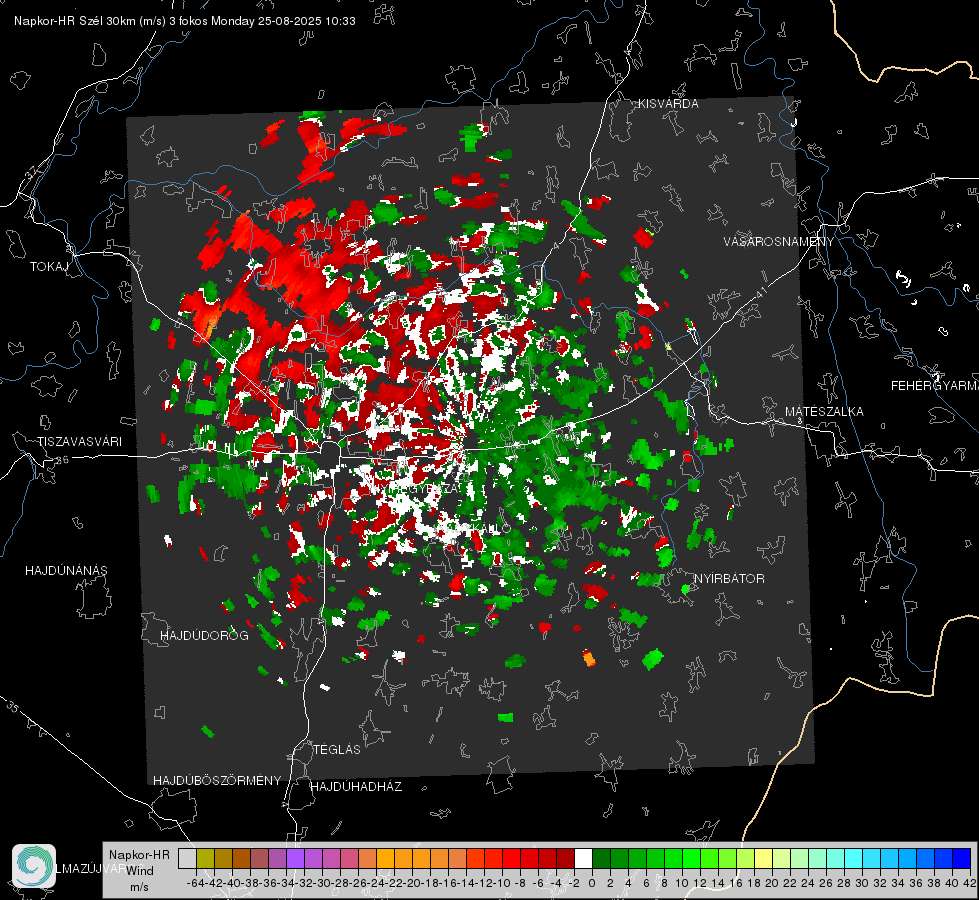Select the partly cut-off FEHÉRGYARMAT label

934,385
